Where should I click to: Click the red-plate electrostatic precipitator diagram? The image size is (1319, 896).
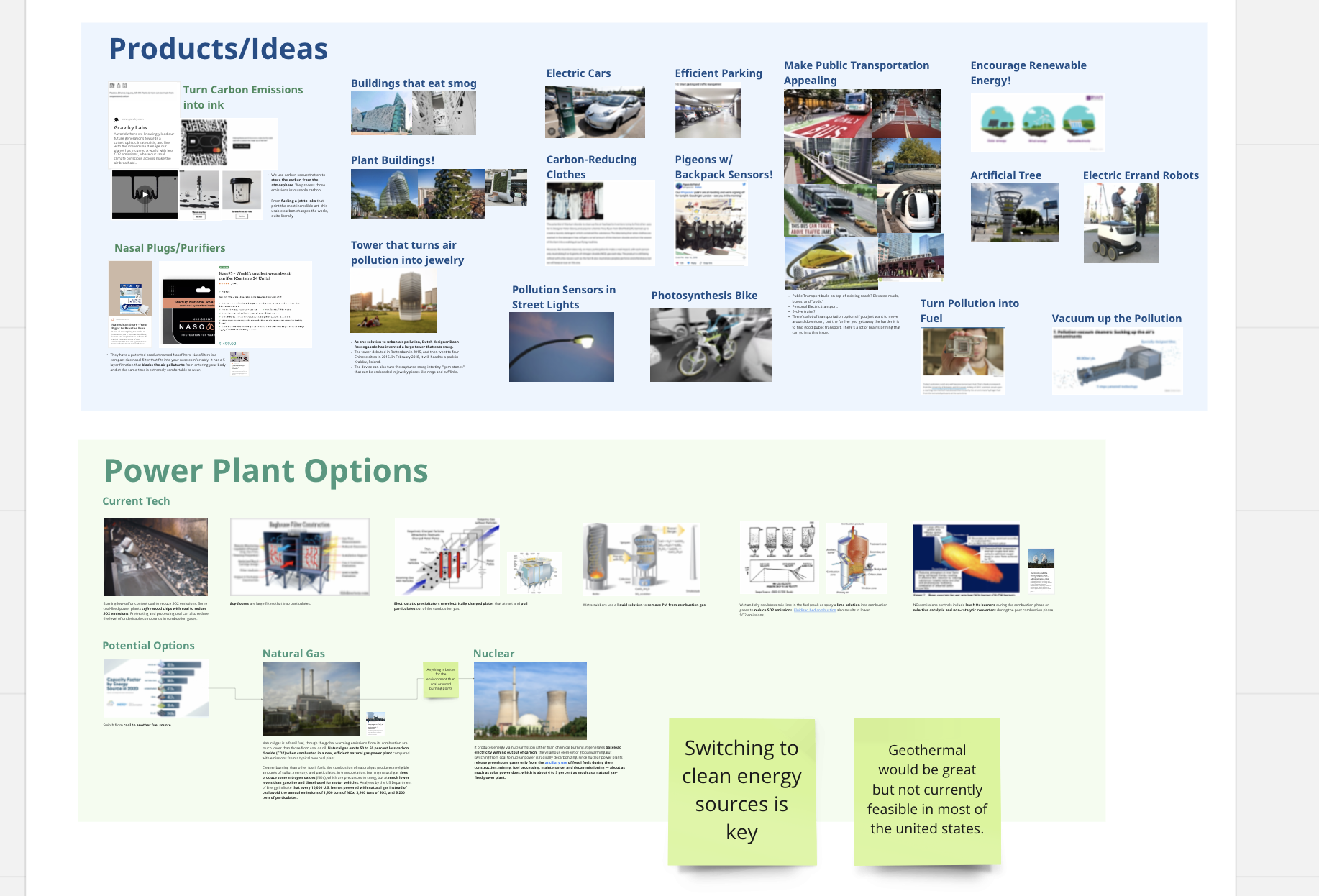click(447, 557)
